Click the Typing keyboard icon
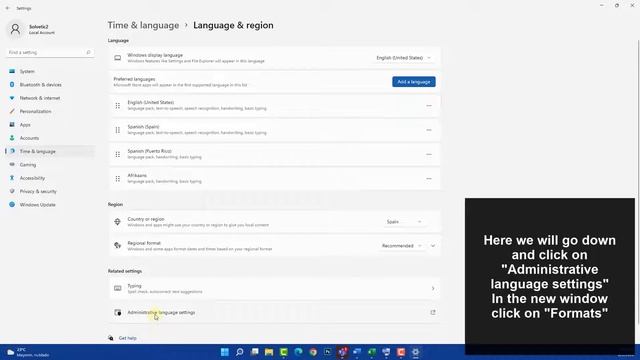 [x=118, y=289]
